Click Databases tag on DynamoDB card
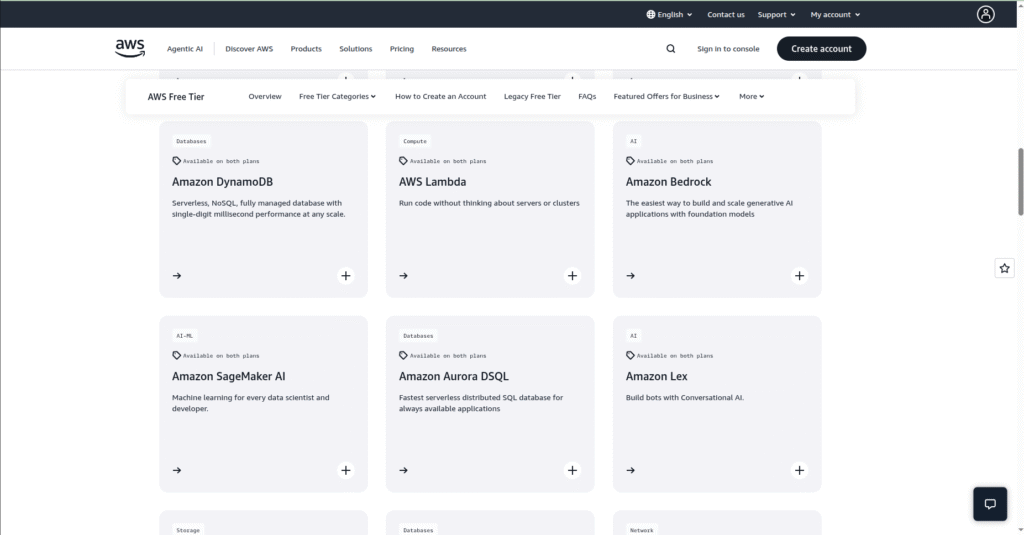The image size is (1024, 535). pos(191,141)
